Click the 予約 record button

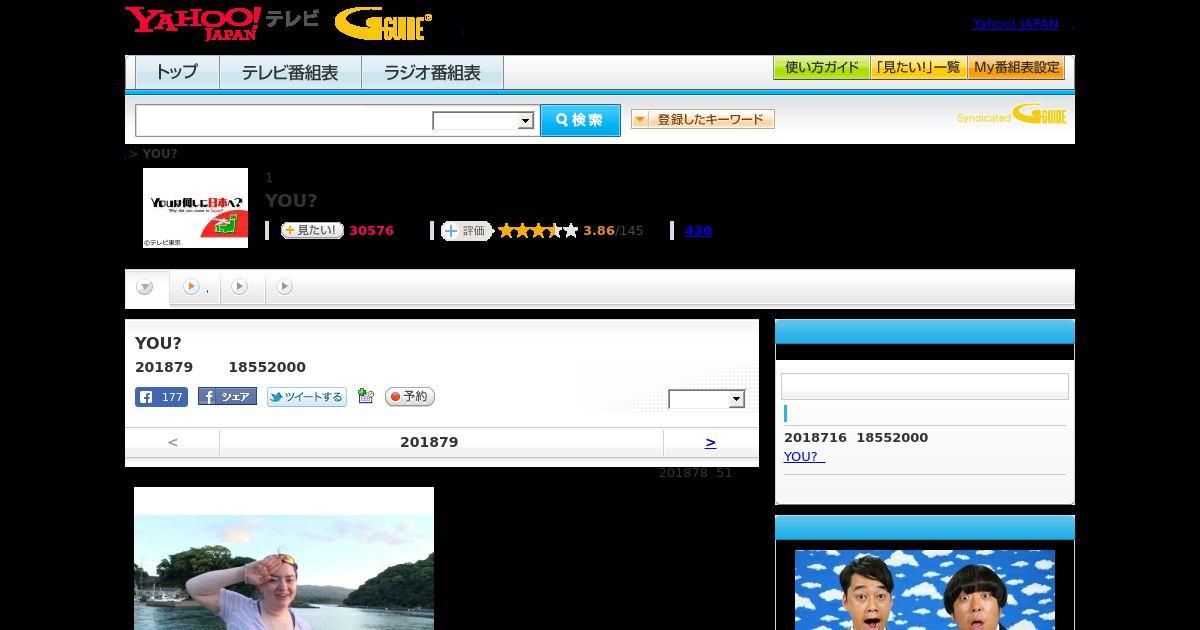(410, 397)
